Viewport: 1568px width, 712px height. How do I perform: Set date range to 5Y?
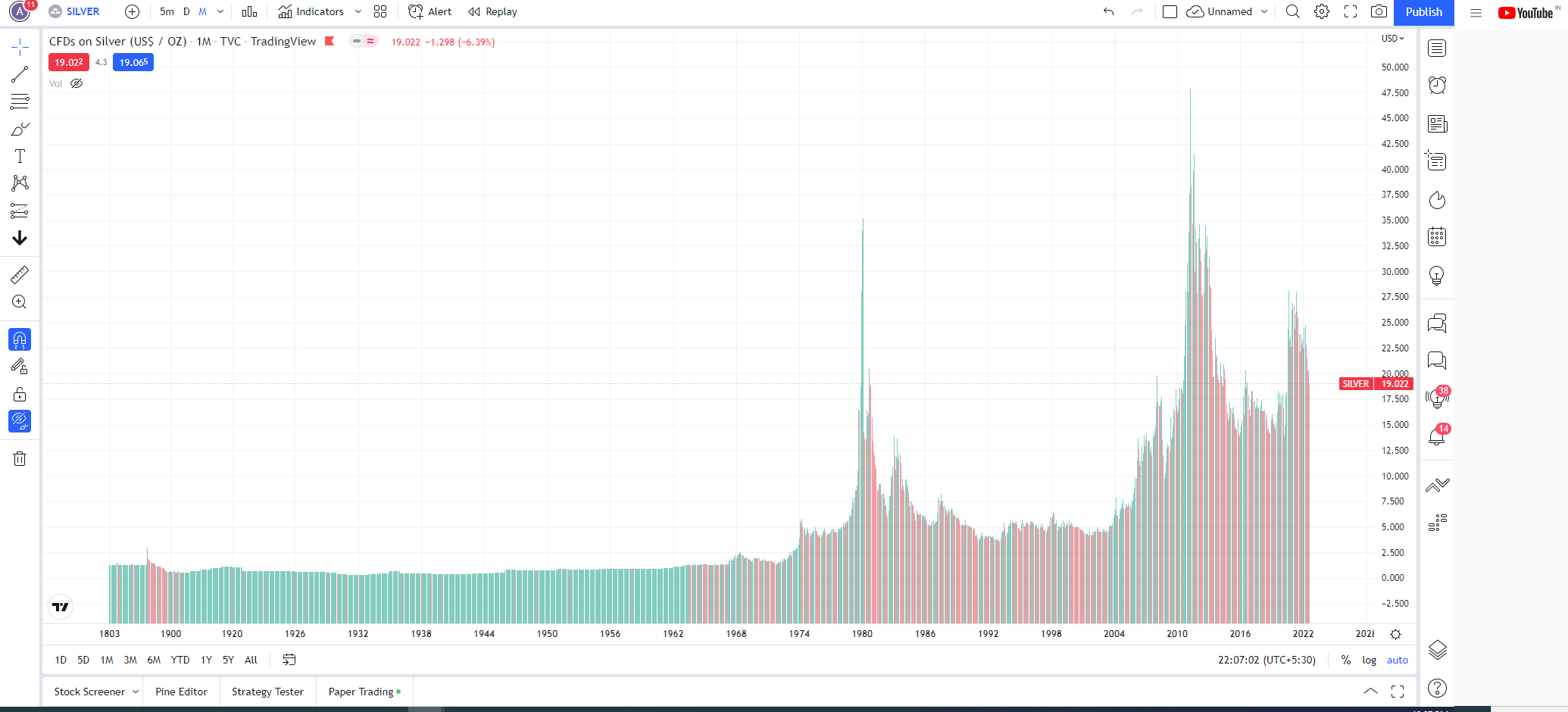pyautogui.click(x=228, y=660)
